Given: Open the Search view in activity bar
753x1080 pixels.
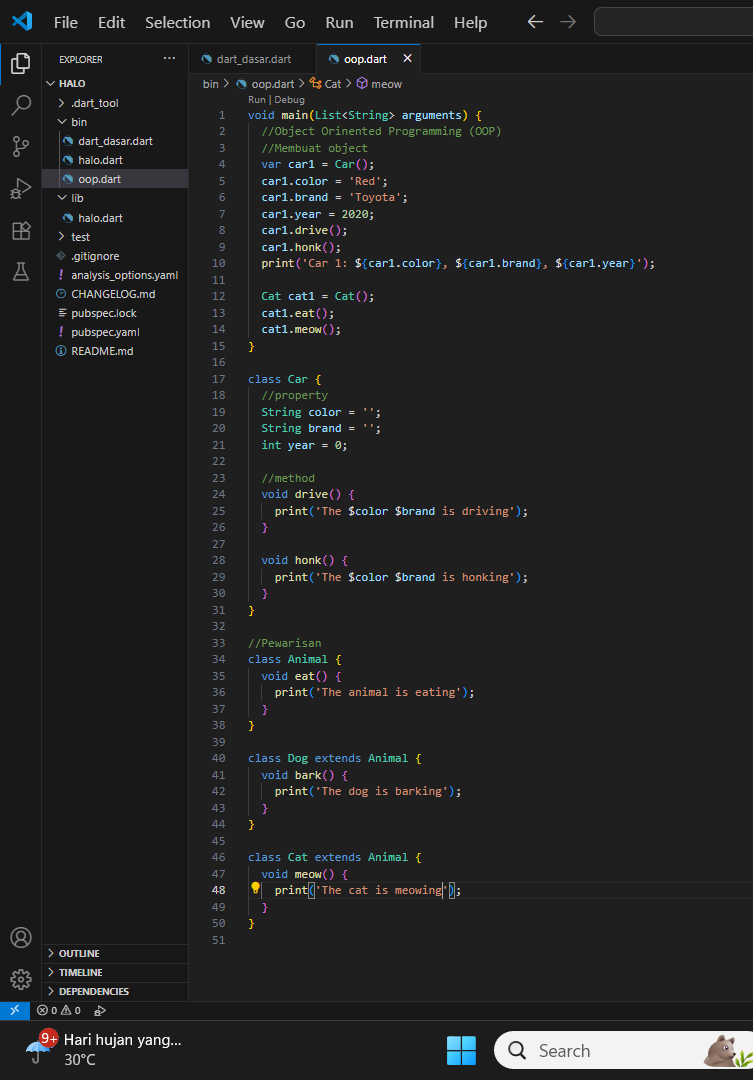Looking at the screenshot, I should pos(21,106).
